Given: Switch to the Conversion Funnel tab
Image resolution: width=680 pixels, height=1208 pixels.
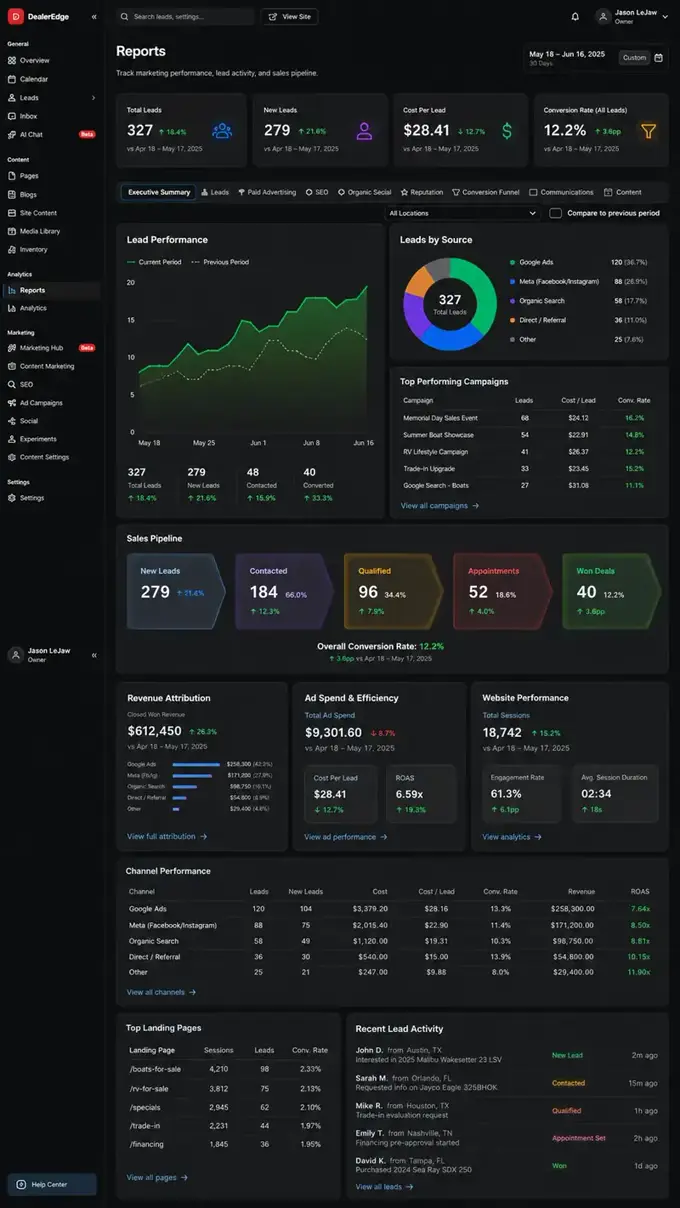Looking at the screenshot, I should tap(486, 192).
